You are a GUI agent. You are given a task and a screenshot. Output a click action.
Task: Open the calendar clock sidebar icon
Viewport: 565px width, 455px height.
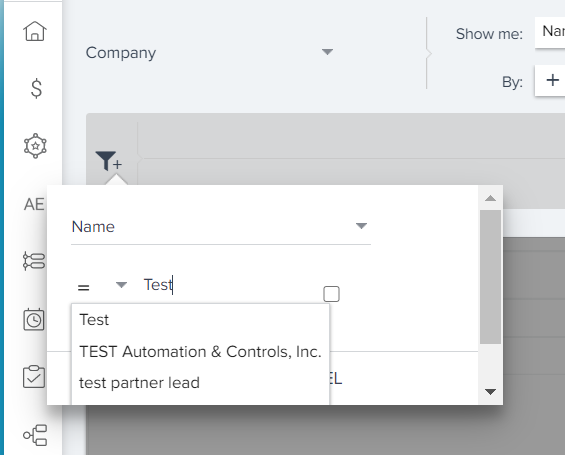click(34, 319)
